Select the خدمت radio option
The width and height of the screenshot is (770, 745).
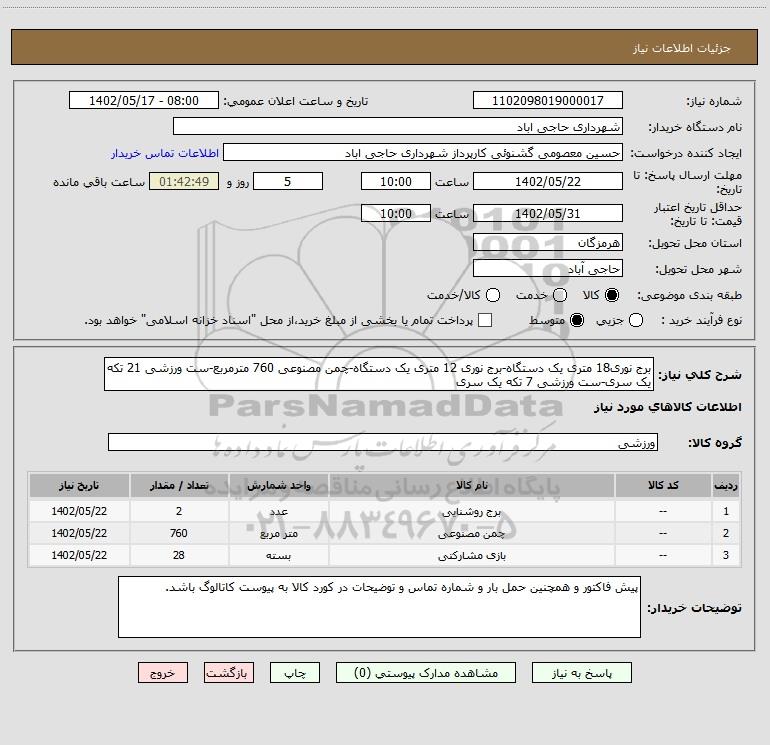click(560, 295)
